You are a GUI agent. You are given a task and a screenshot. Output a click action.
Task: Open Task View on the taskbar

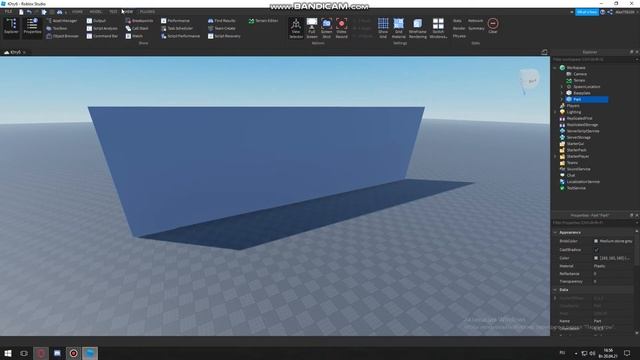point(24,353)
